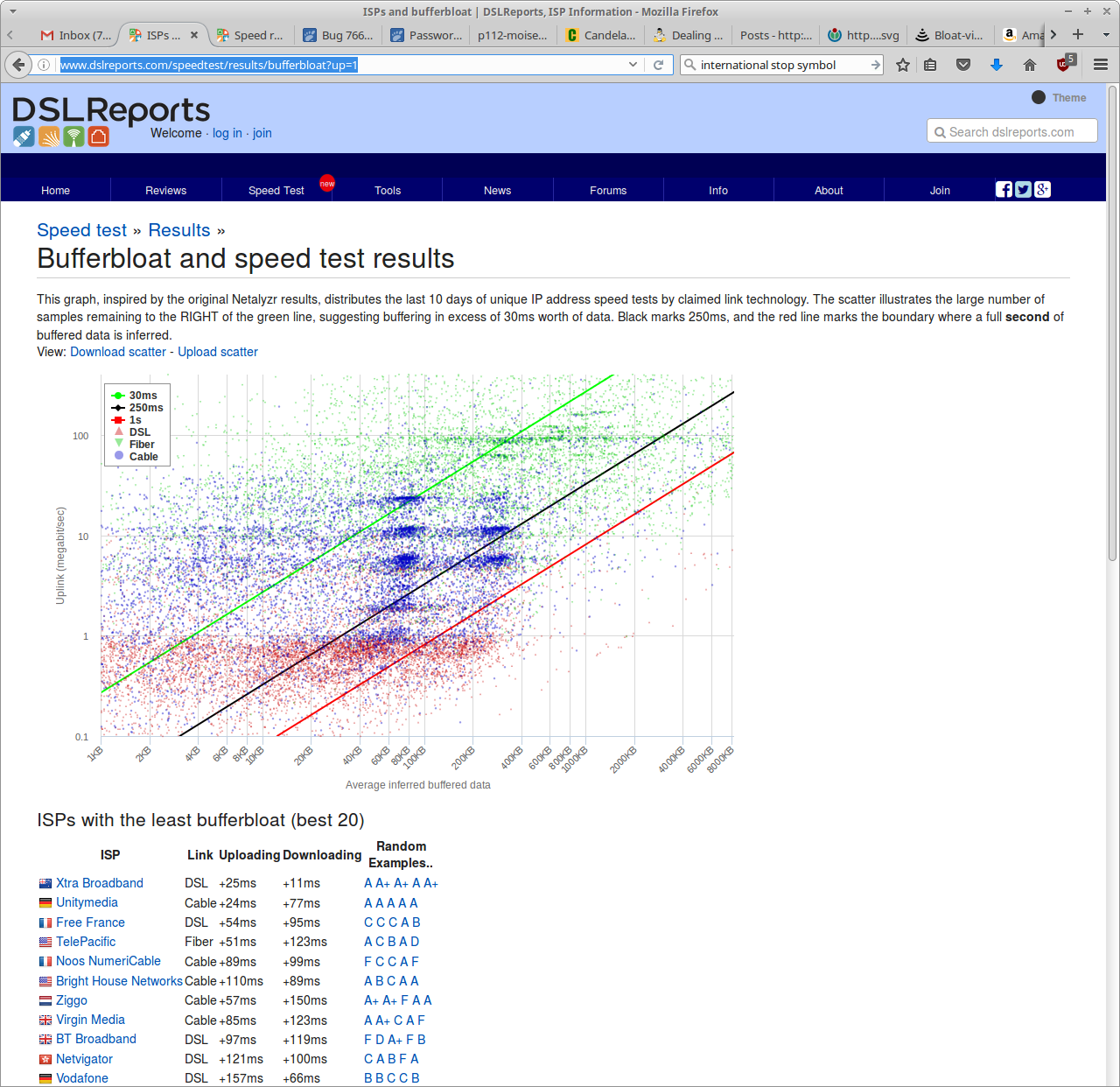Image resolution: width=1120 pixels, height=1087 pixels.
Task: Open the uBlock extension icon
Action: [1064, 64]
